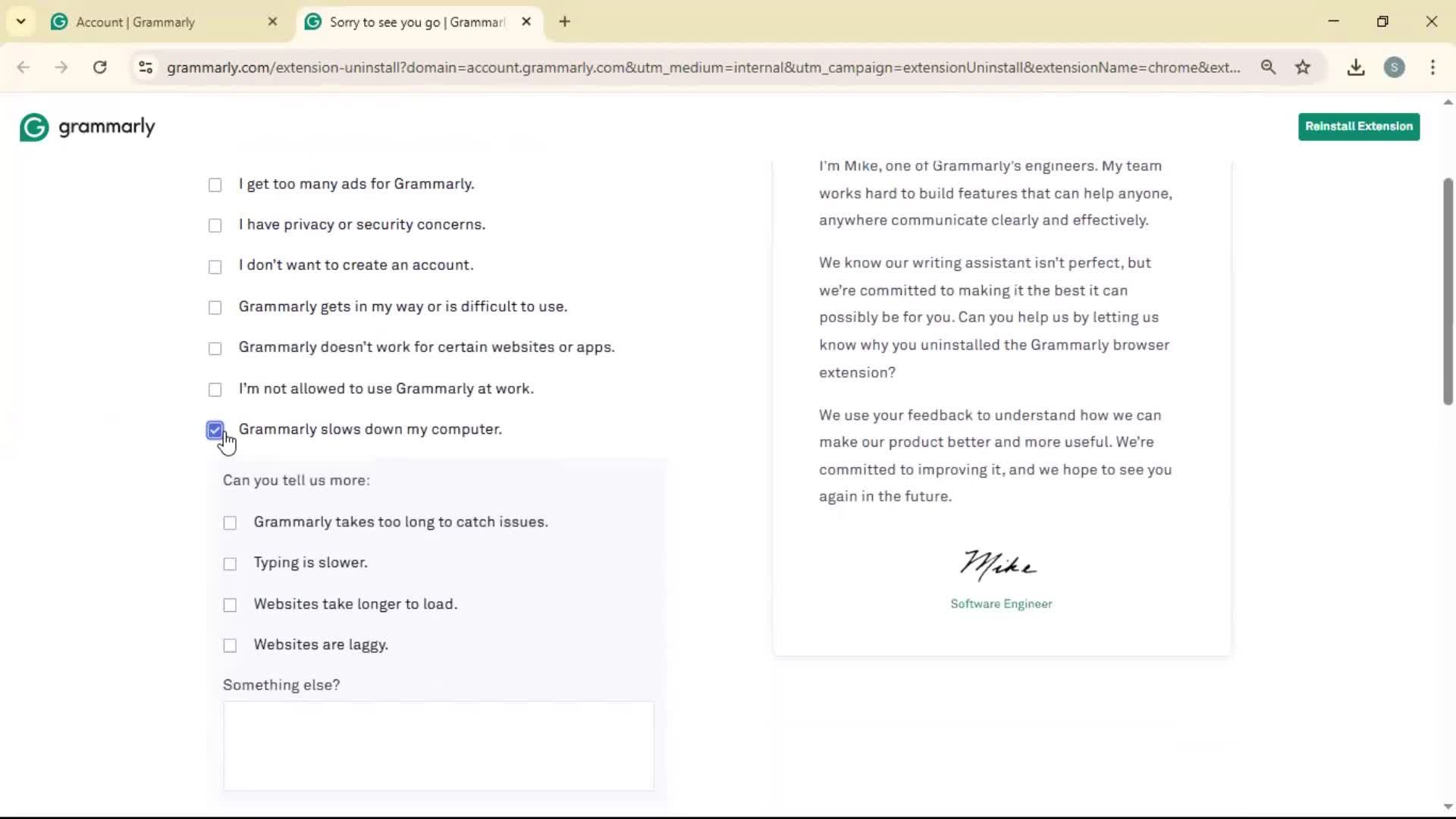Bookmark this page with star icon
This screenshot has height=819, width=1456.
click(1303, 67)
